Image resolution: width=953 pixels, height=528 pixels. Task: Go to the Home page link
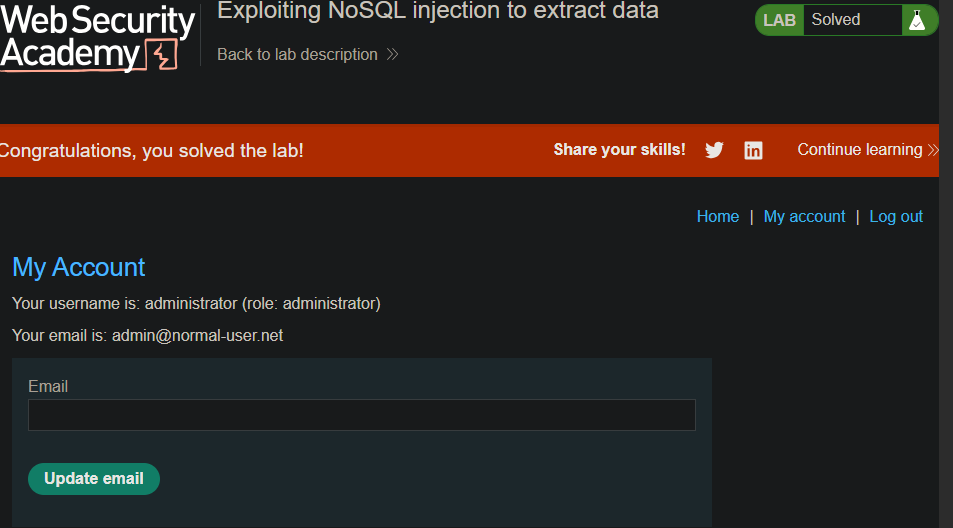[718, 216]
